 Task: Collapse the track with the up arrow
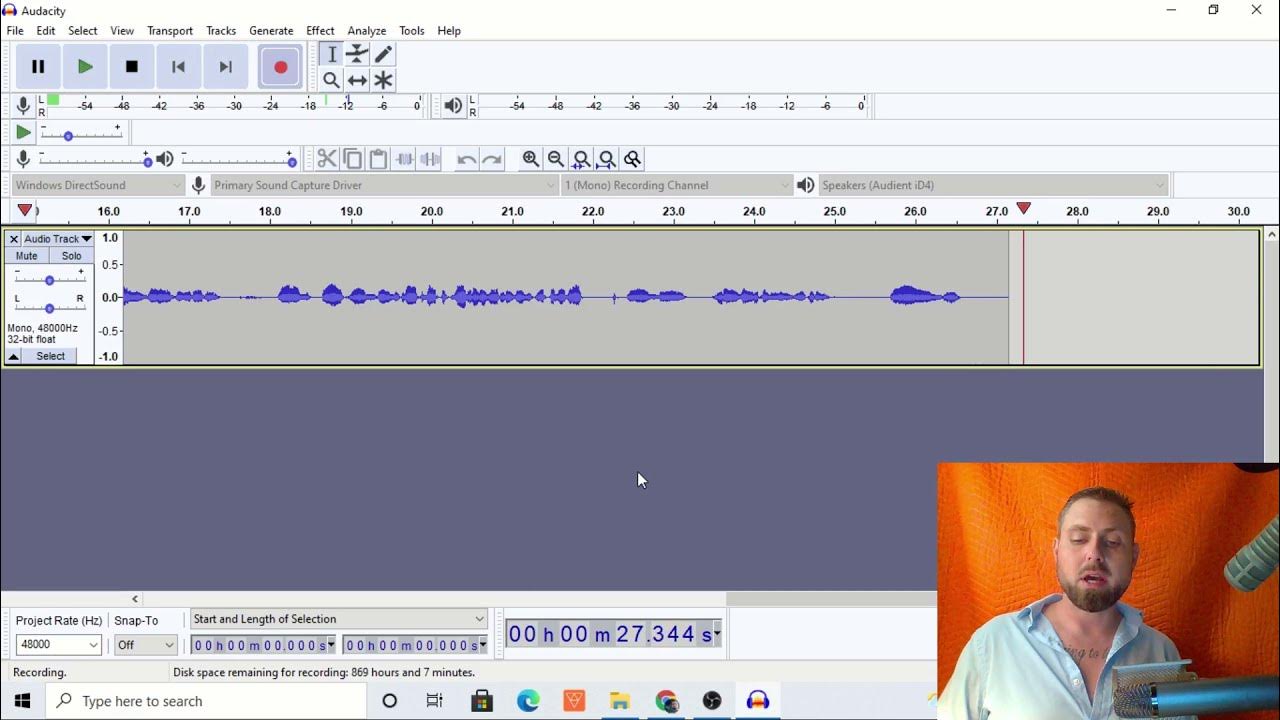click(14, 356)
